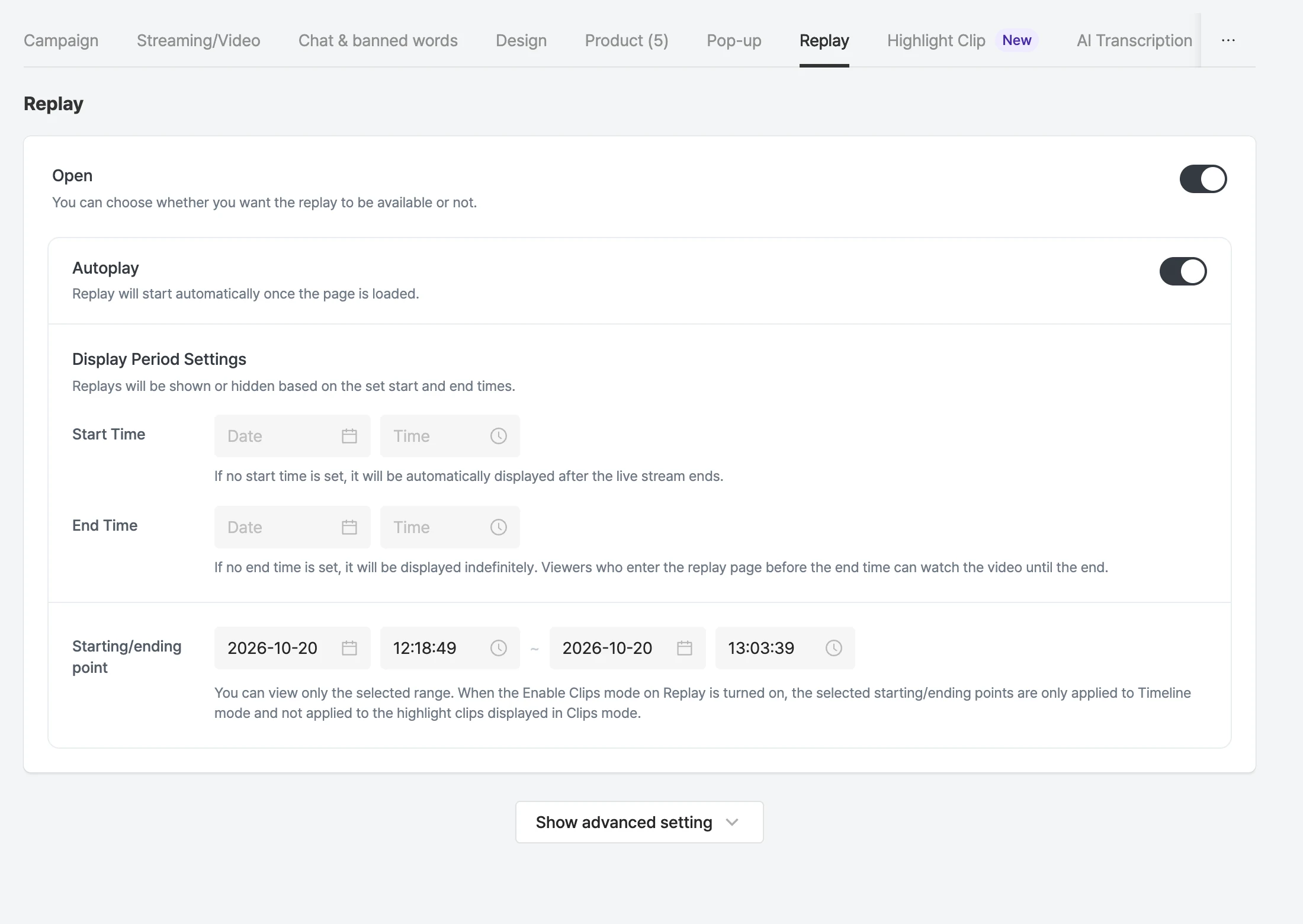Click calendar icon beside second 2026-10-20 ending date
This screenshot has height=924, width=1303.
pyautogui.click(x=685, y=648)
